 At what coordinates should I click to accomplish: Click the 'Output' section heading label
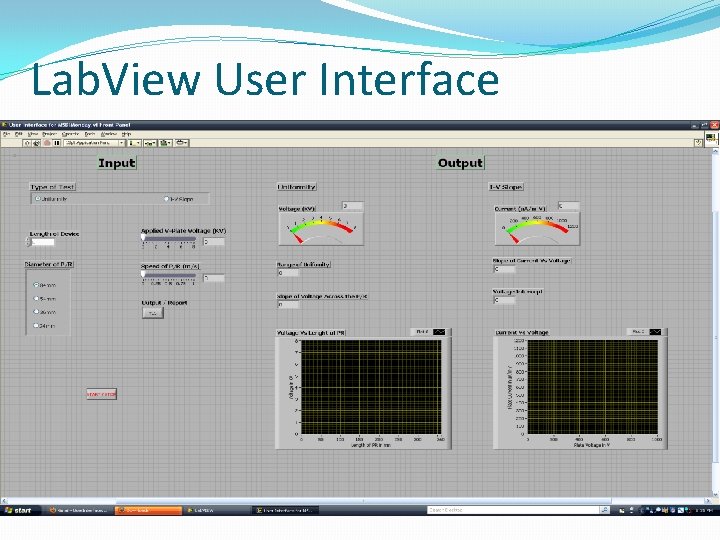tap(460, 163)
